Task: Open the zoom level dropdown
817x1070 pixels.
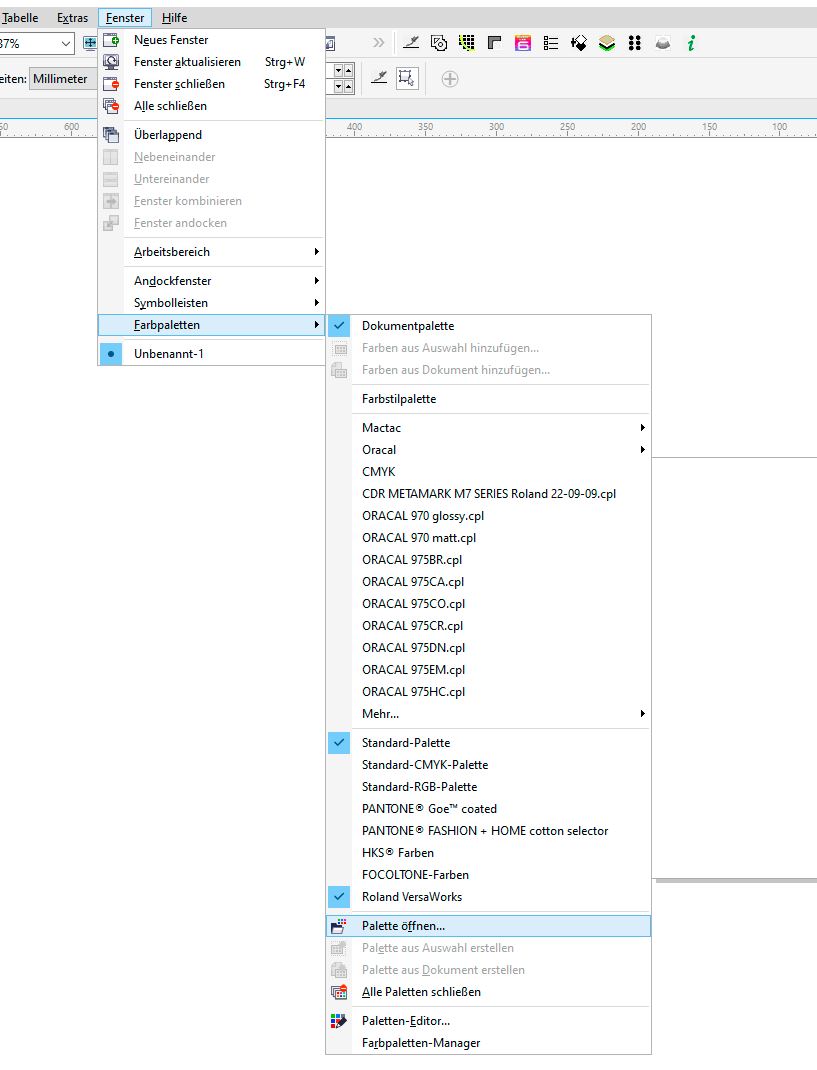Action: pos(66,43)
